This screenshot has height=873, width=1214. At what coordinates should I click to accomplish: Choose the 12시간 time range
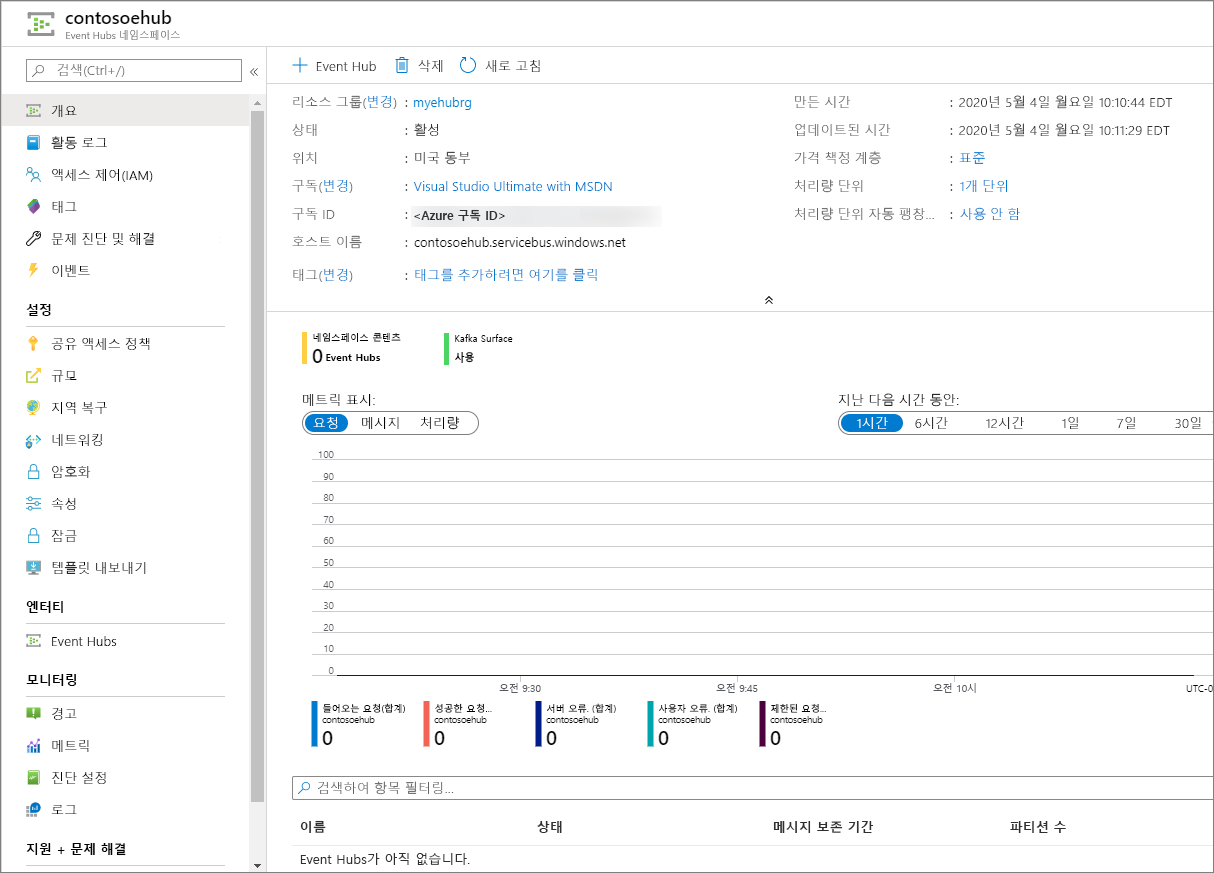(1004, 423)
